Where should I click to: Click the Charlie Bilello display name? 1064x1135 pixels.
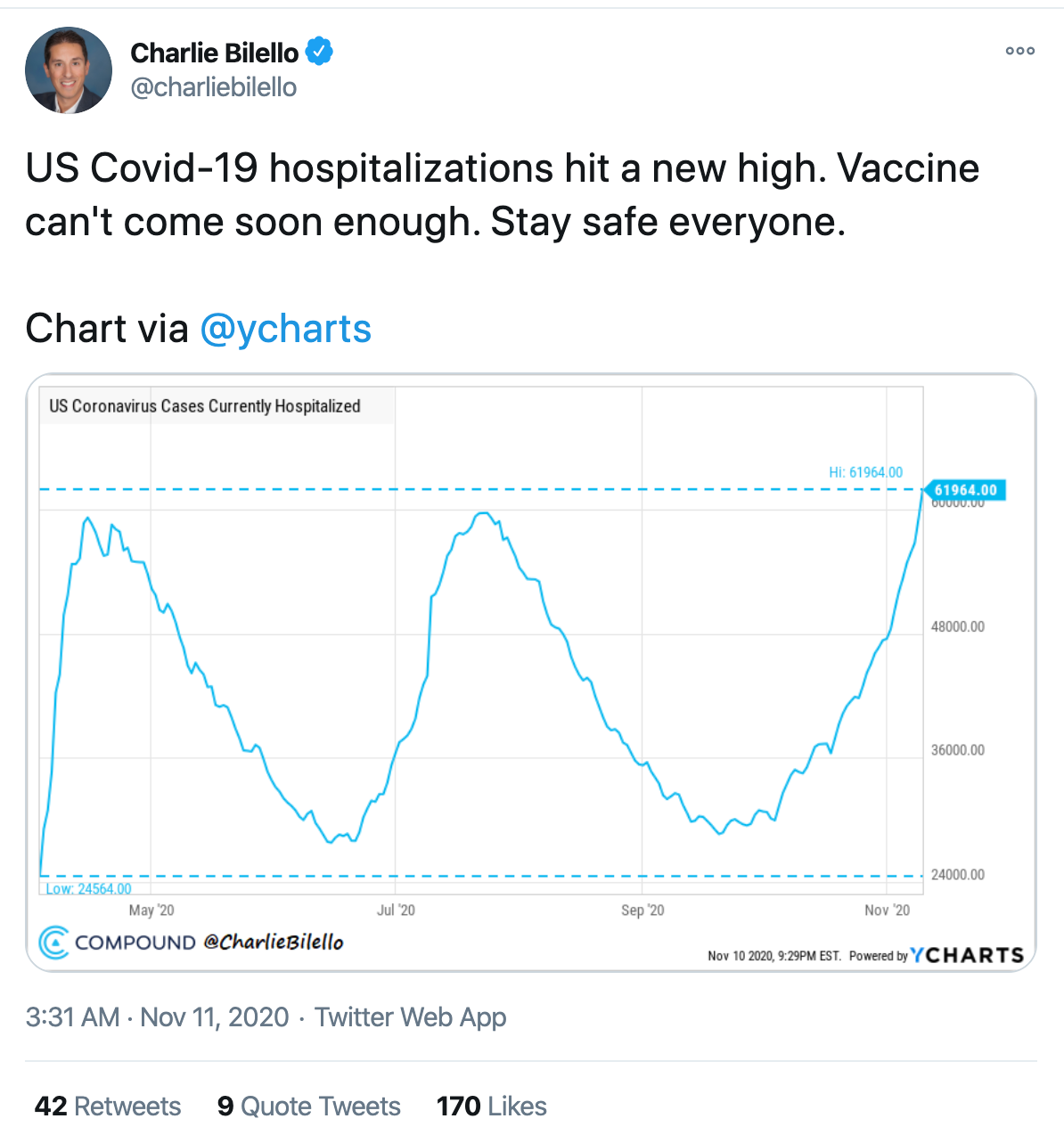click(x=215, y=53)
